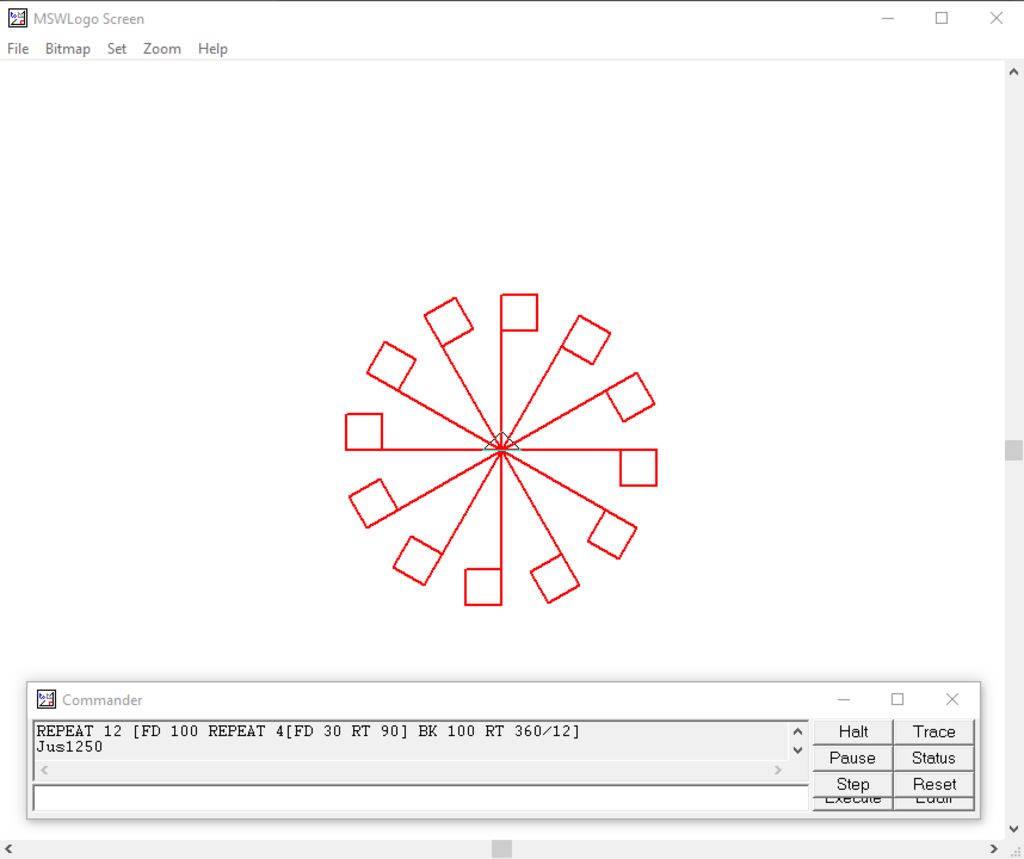
Task: Click the history box scroll left arrow
Action: [44, 770]
